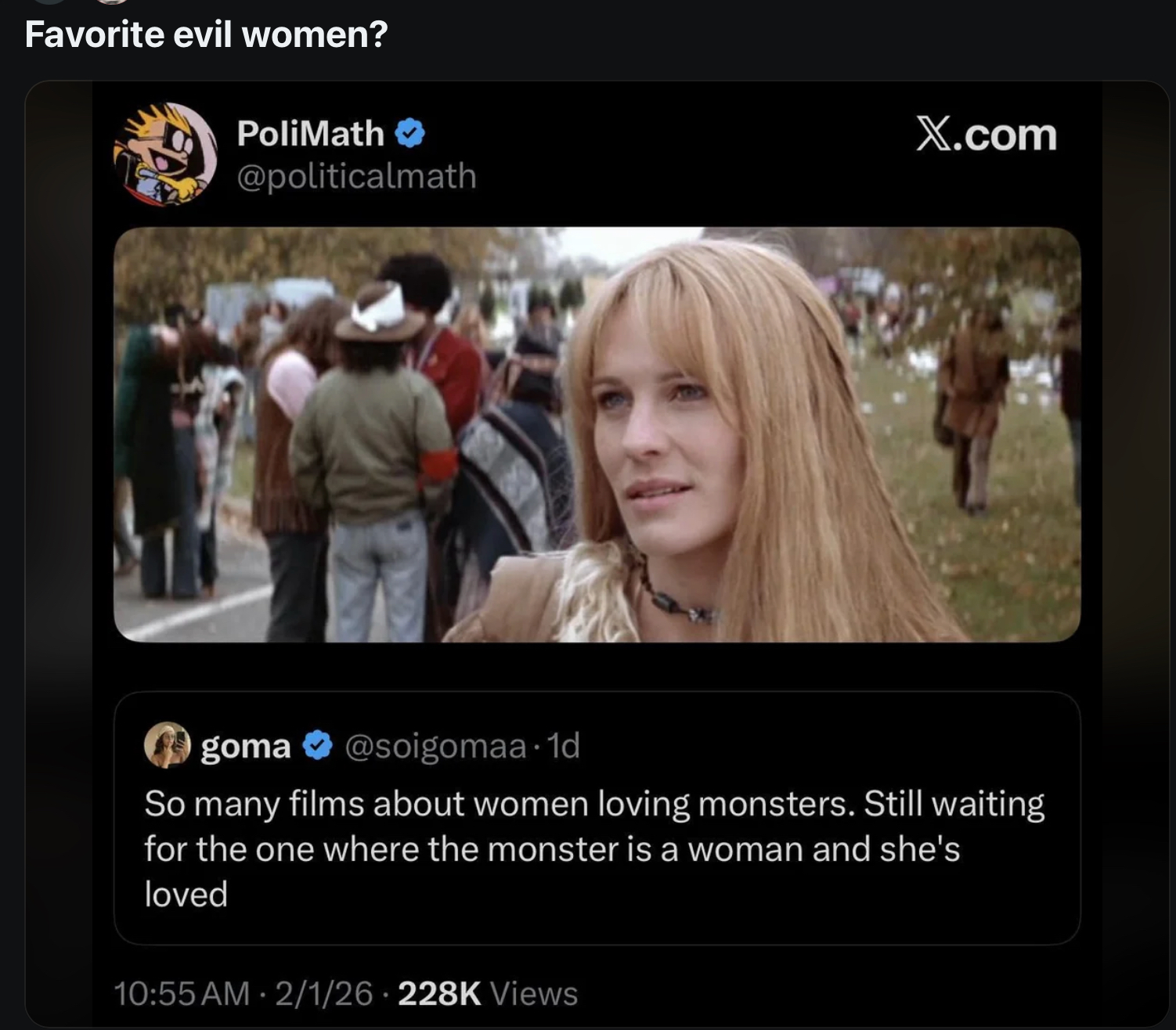This screenshot has width=1176, height=1030.
Task: Open goma's small profile picture
Action: (168, 745)
